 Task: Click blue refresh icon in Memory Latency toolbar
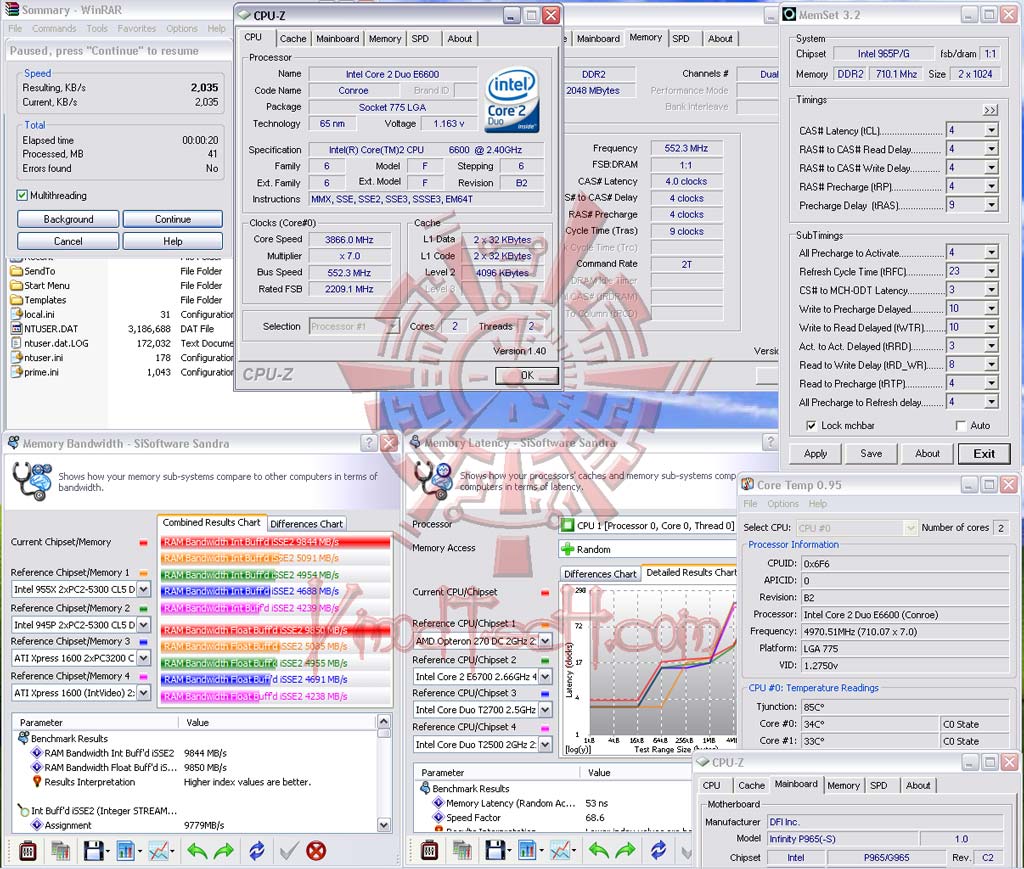click(x=658, y=851)
